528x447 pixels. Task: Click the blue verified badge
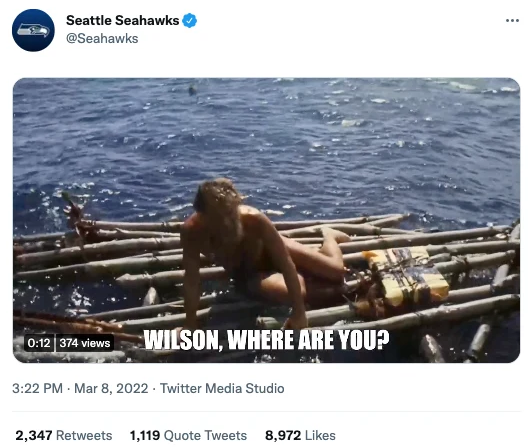(x=190, y=21)
